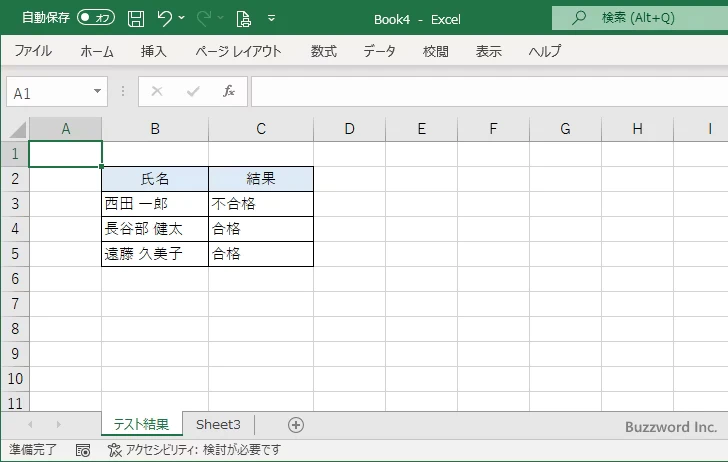Screen dimensions: 728x462
Task: Click the 結果 header cell
Action: pos(261,179)
